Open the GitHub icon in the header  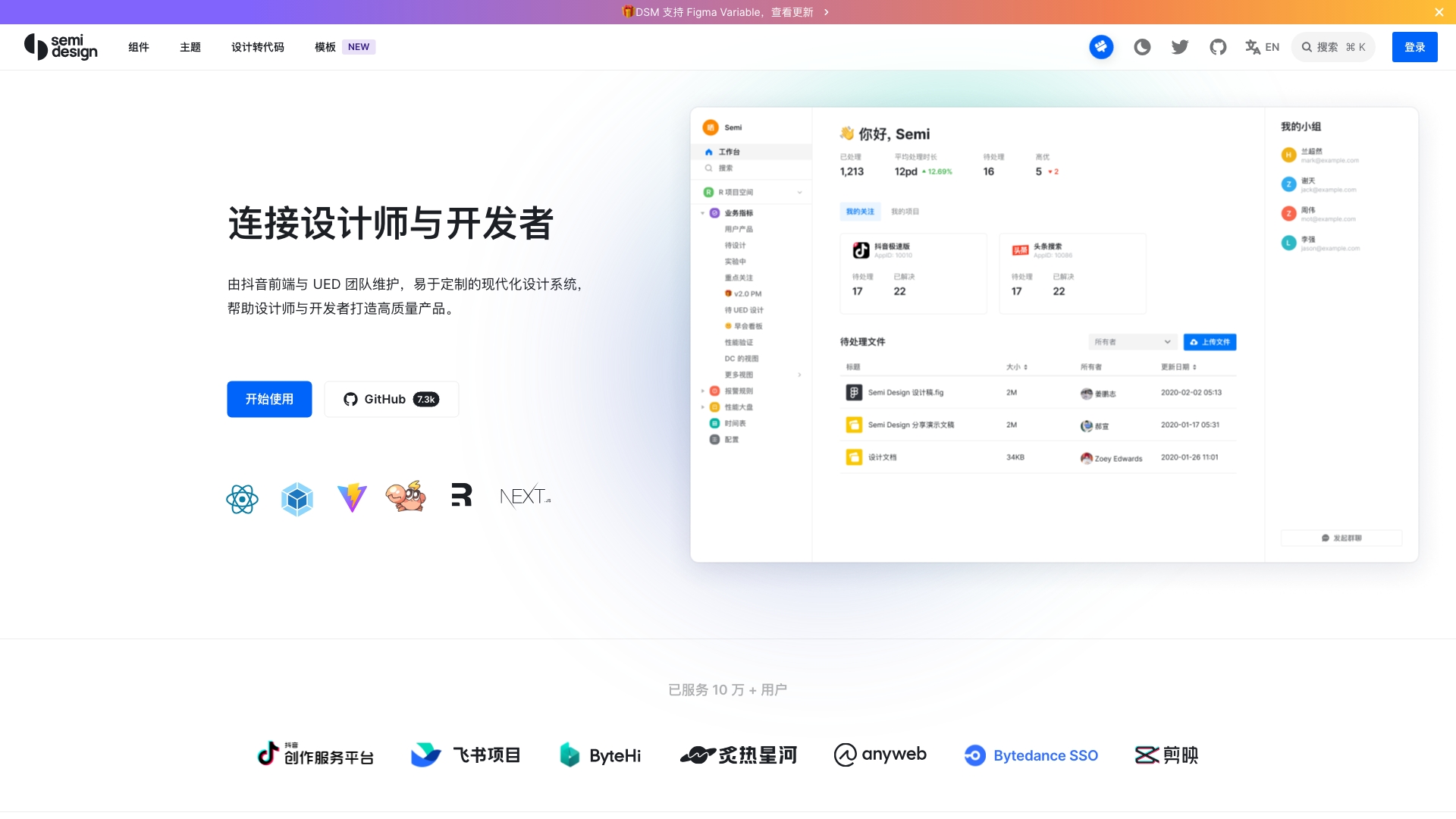(1219, 46)
